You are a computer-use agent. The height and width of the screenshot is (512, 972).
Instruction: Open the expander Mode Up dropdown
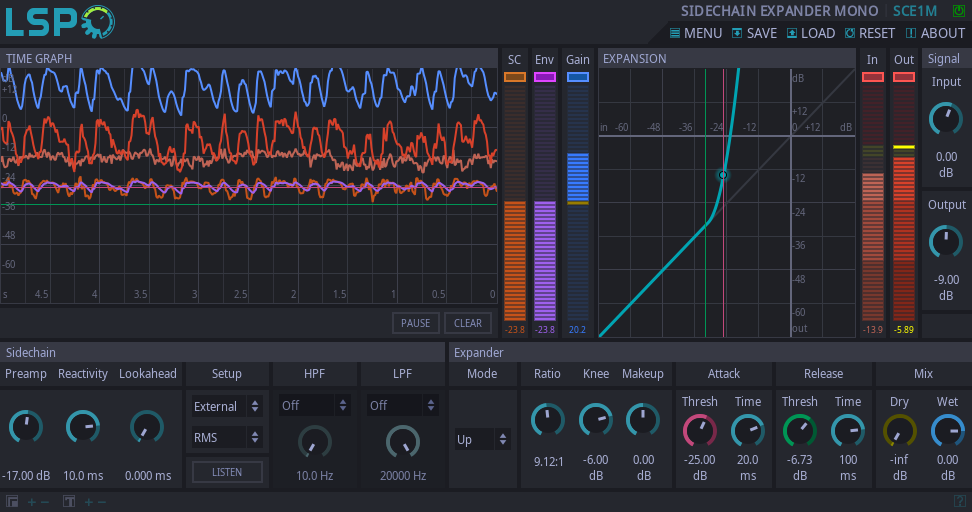pyautogui.click(x=482, y=439)
